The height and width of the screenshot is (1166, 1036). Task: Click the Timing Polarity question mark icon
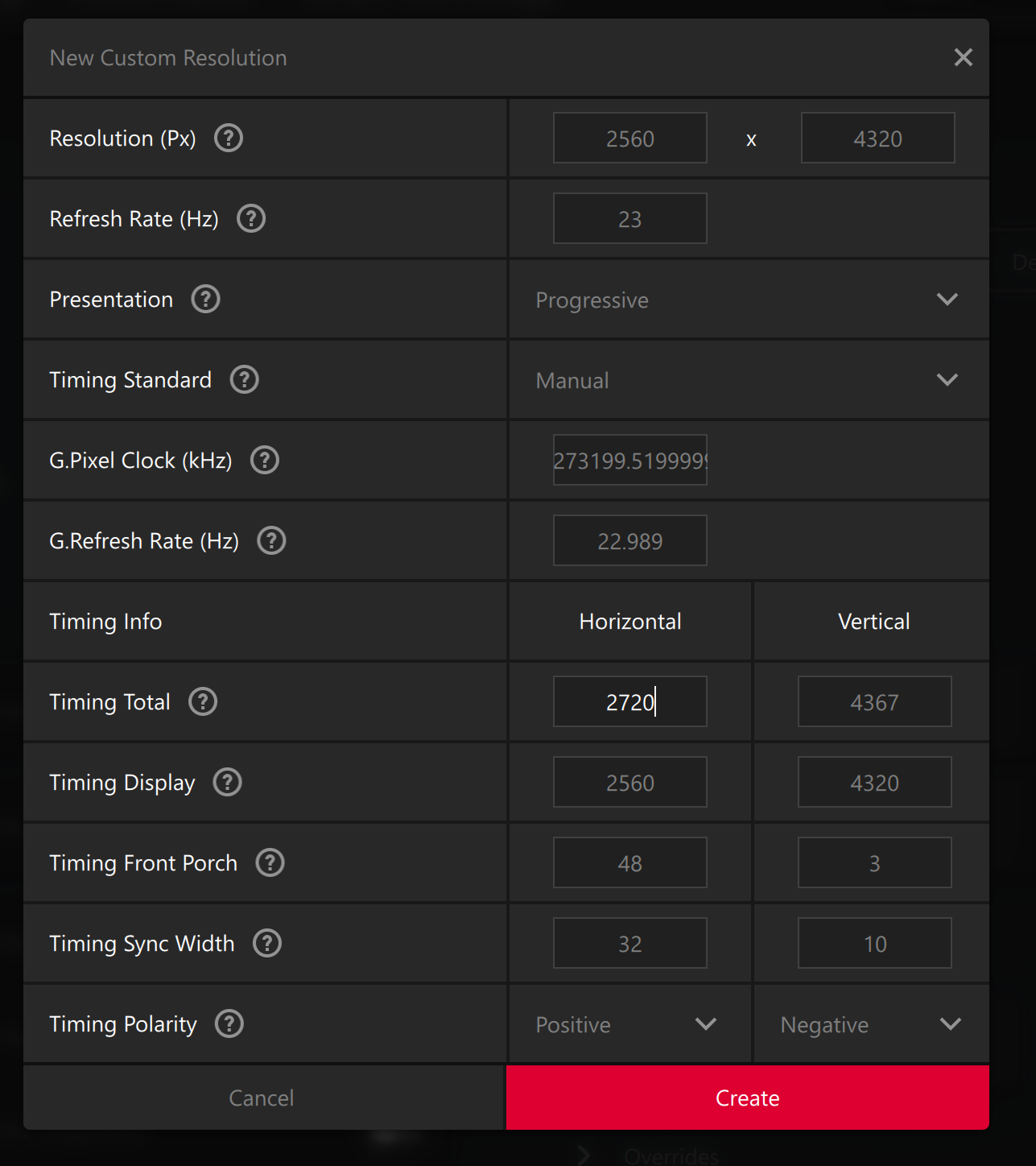pos(229,1024)
